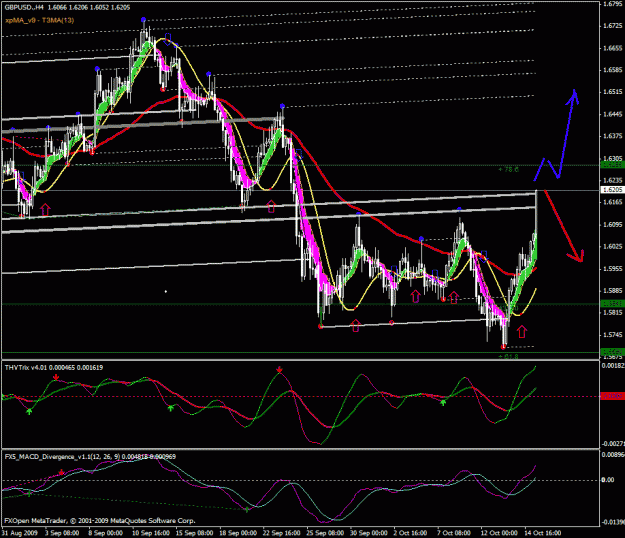
Task: Click the 1.5955 price axis label
Action: click(x=613, y=269)
